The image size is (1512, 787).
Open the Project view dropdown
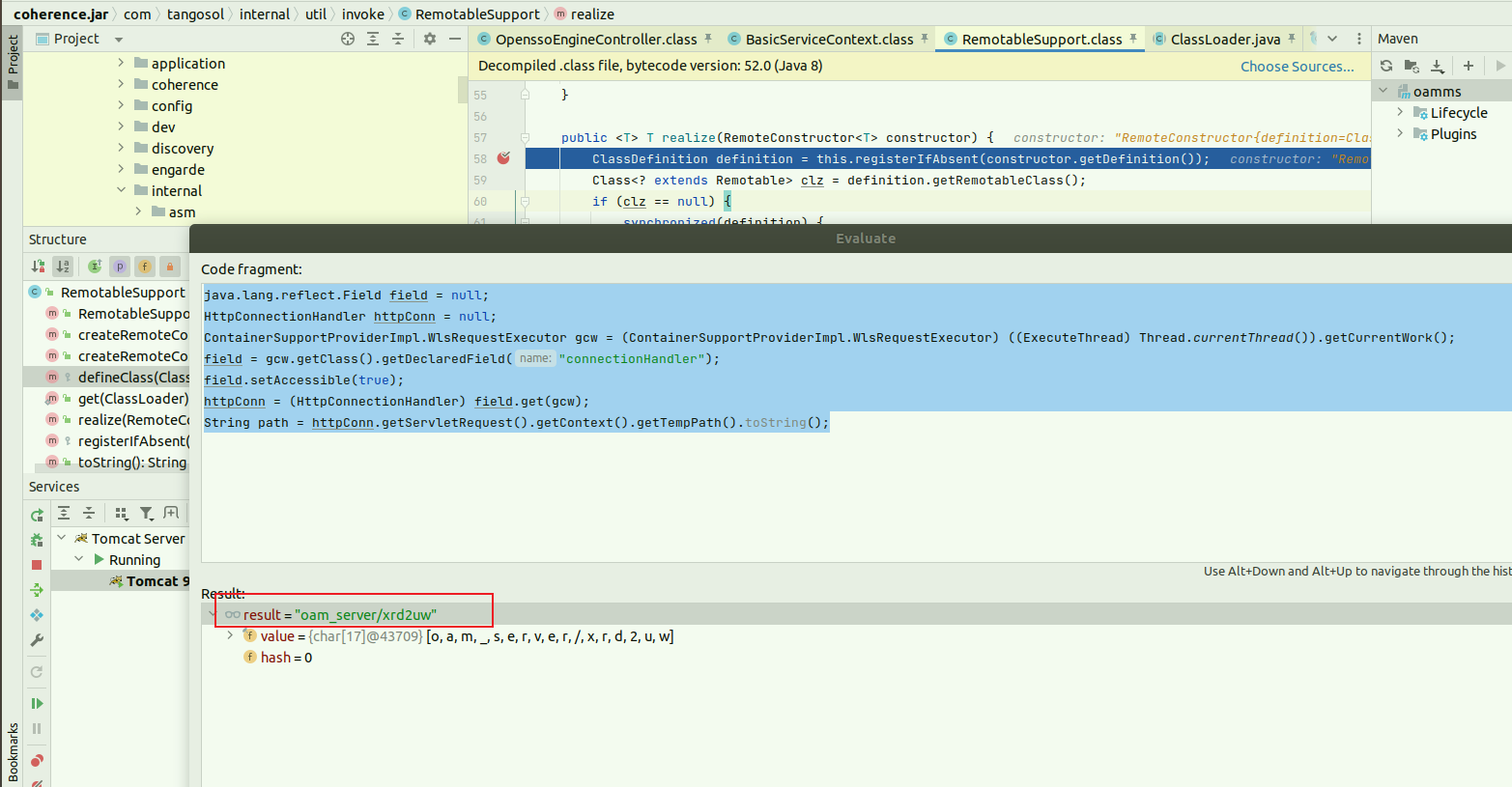click(x=119, y=40)
